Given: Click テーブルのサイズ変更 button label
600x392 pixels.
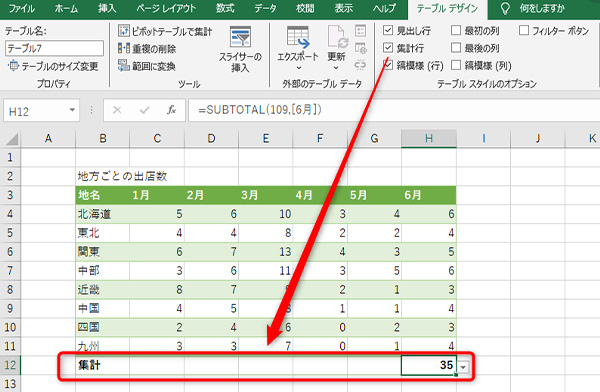Looking at the screenshot, I should tap(60, 66).
